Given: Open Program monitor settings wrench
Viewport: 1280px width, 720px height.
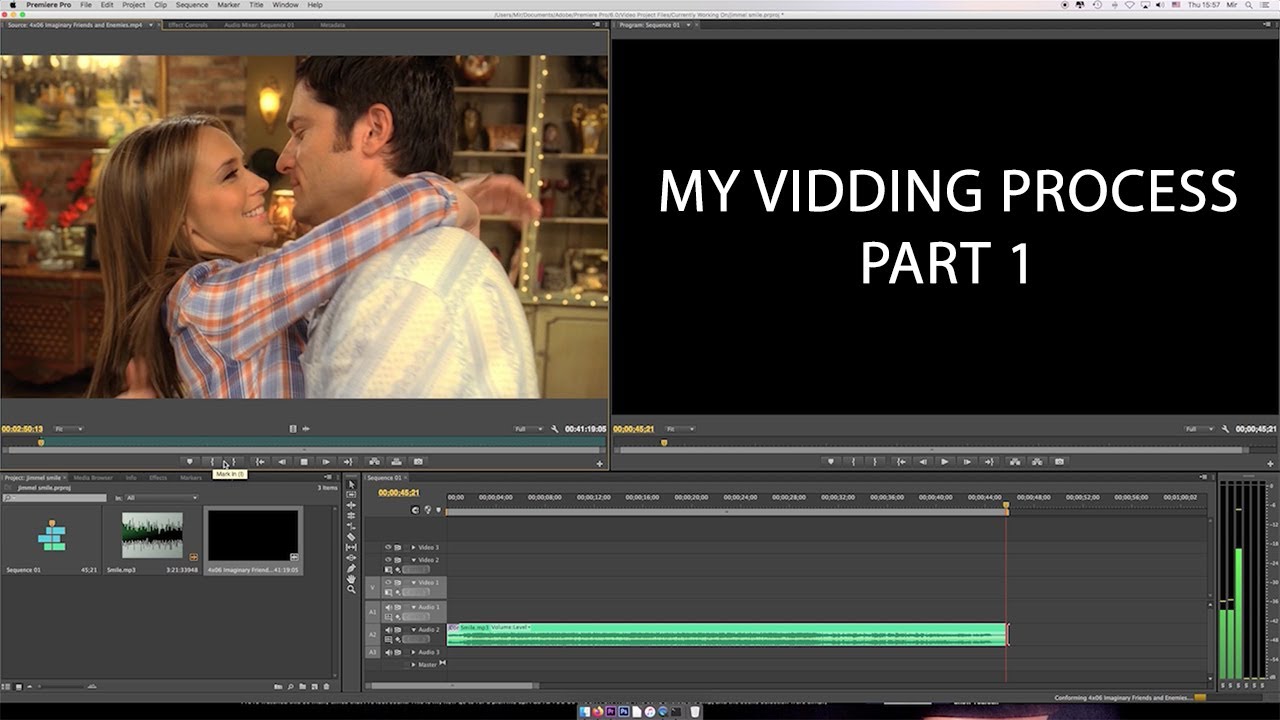Looking at the screenshot, I should coord(1226,429).
